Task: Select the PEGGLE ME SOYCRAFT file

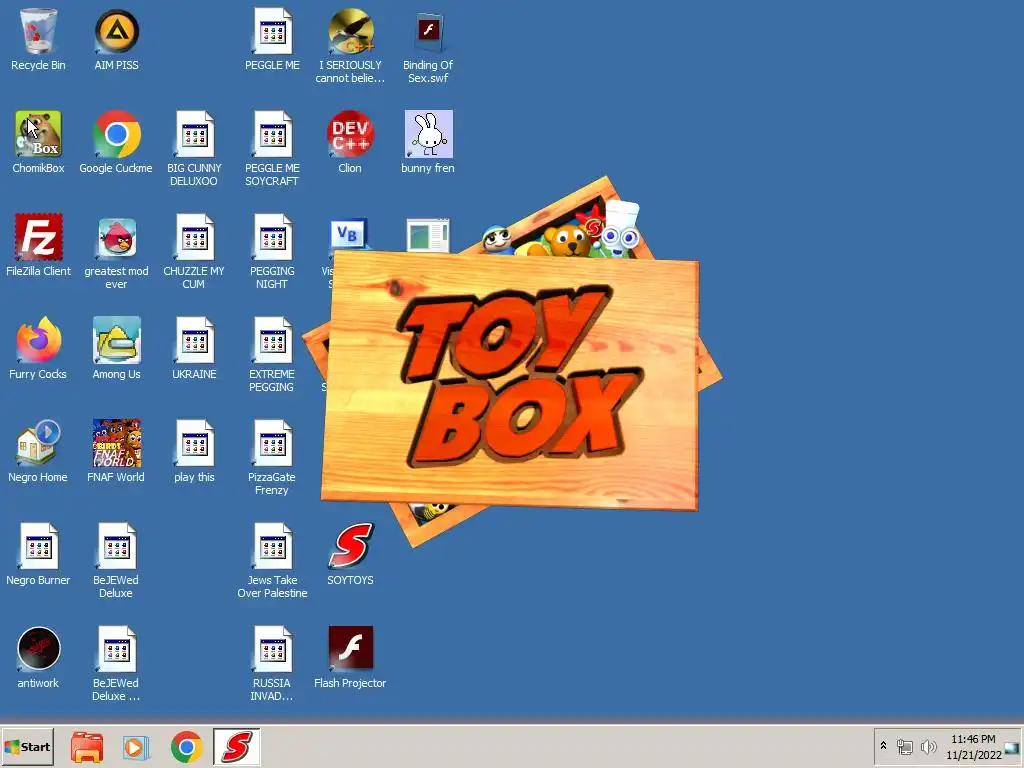Action: pos(272,134)
